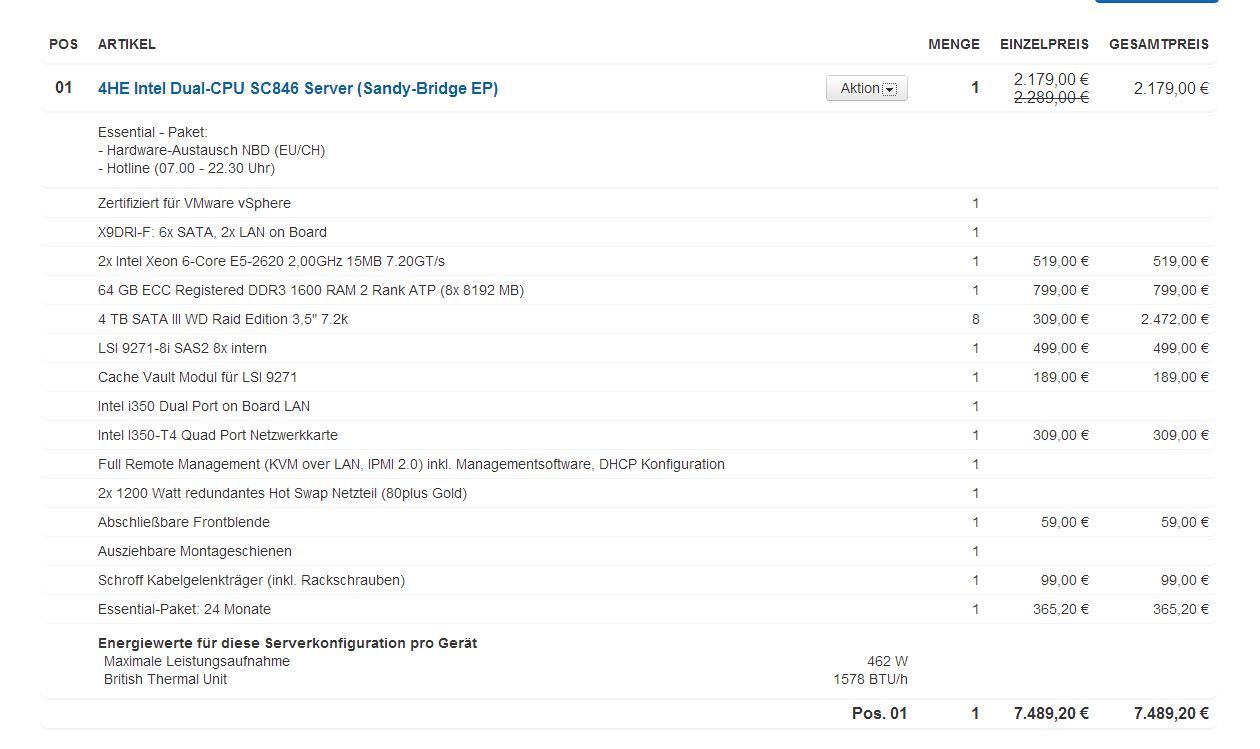Click the LSI 9271-8i SAS2 item
The height and width of the screenshot is (749, 1260).
tap(182, 348)
